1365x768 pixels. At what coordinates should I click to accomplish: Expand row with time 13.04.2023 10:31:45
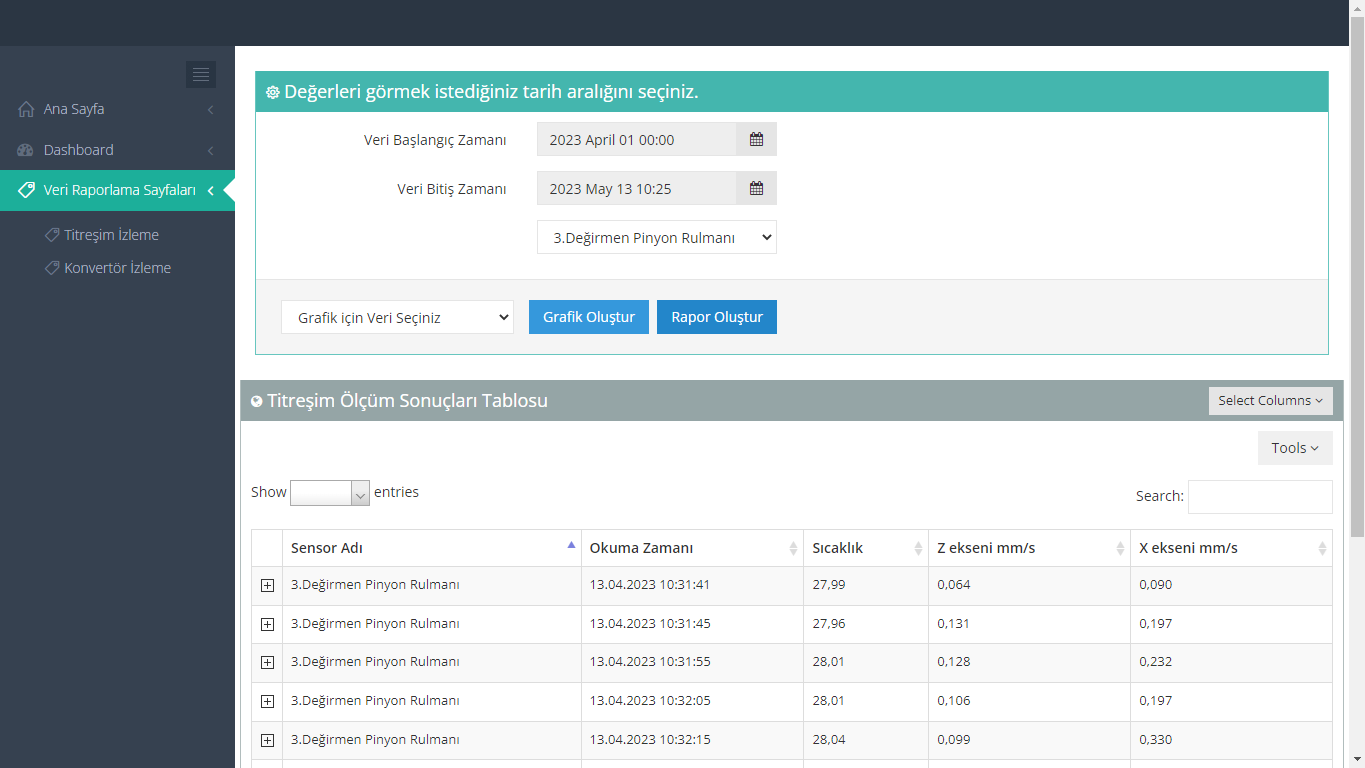click(267, 624)
